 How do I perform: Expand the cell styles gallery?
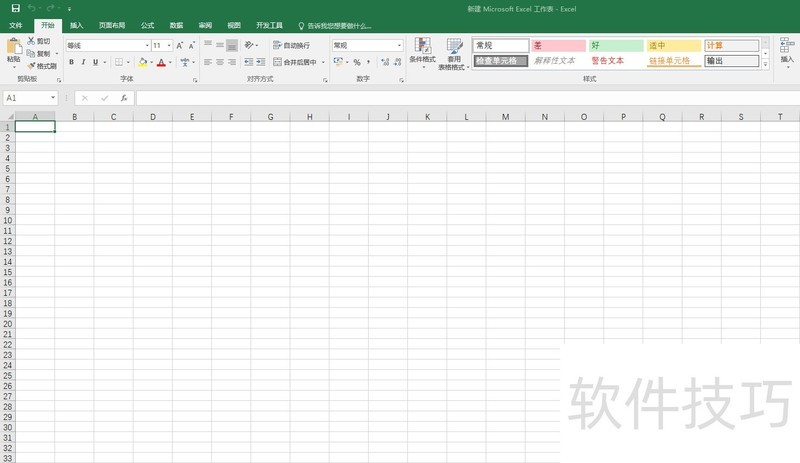[x=765, y=64]
